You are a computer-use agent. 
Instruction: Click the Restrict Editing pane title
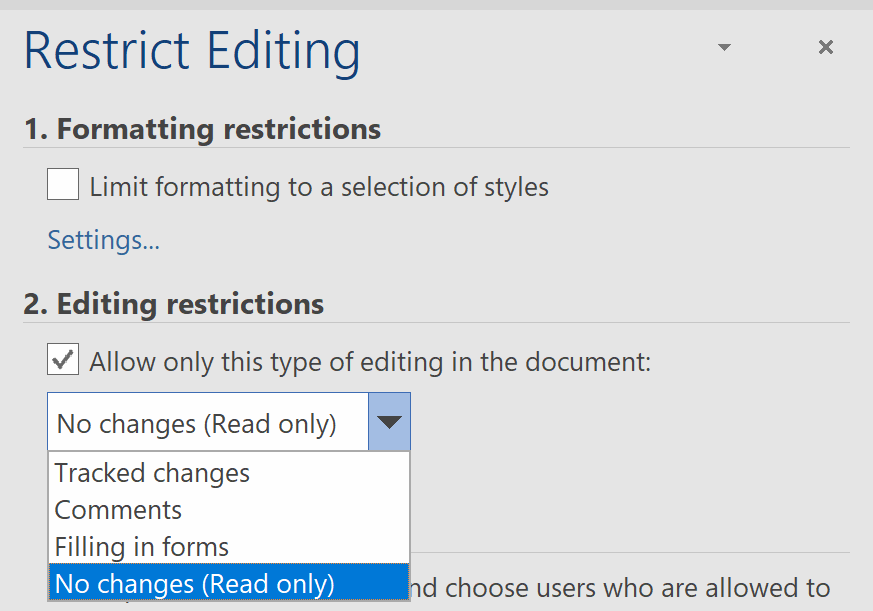click(191, 50)
